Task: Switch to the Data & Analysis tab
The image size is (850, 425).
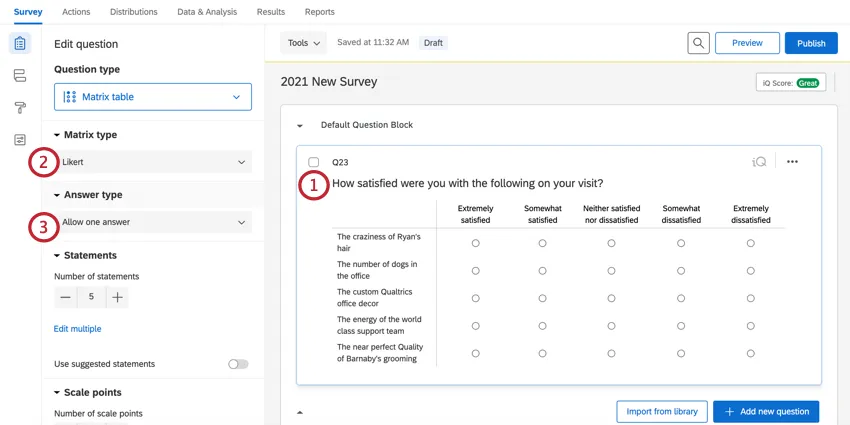Action: click(207, 12)
